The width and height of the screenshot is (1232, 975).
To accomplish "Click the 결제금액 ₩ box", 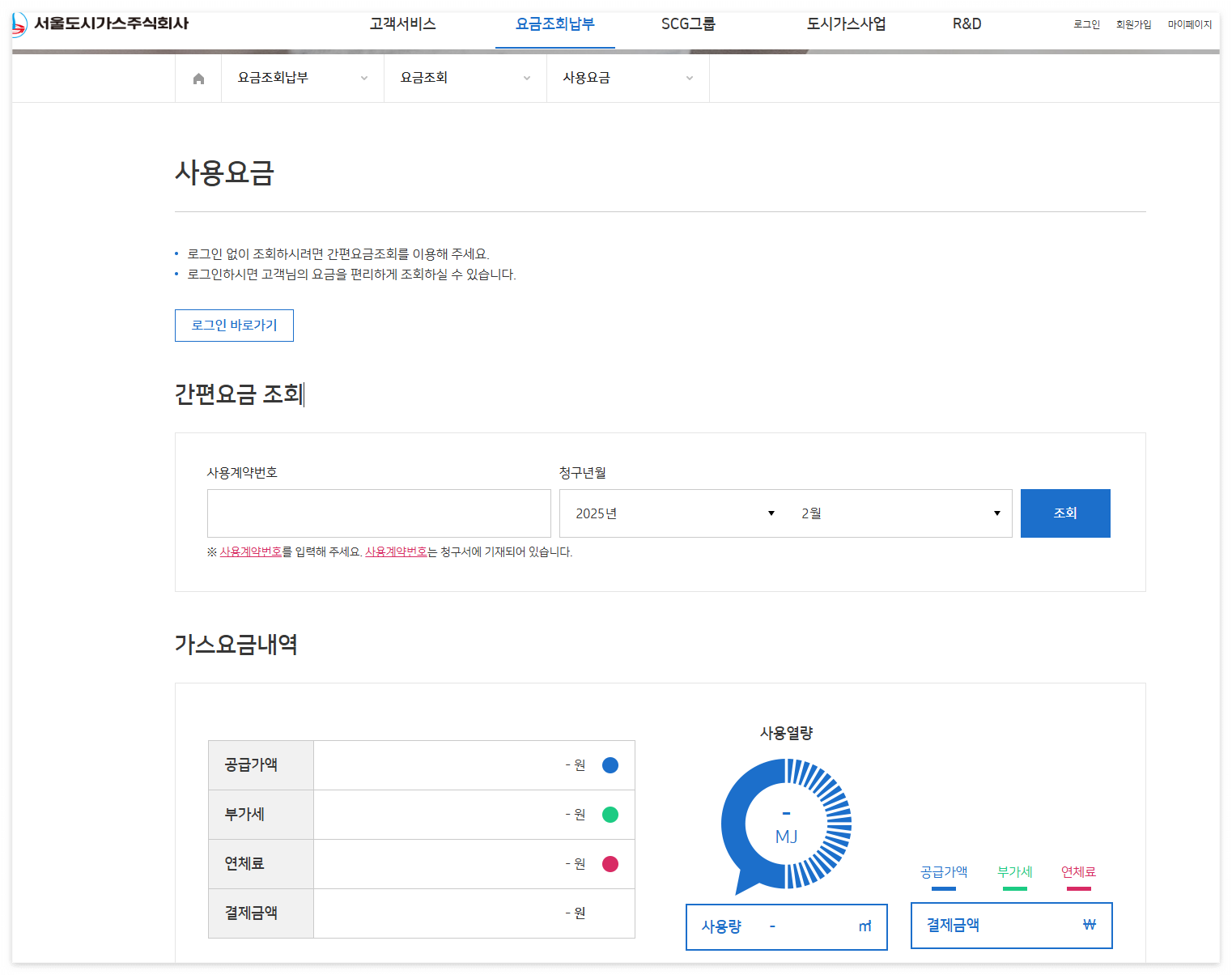I will tap(1012, 925).
